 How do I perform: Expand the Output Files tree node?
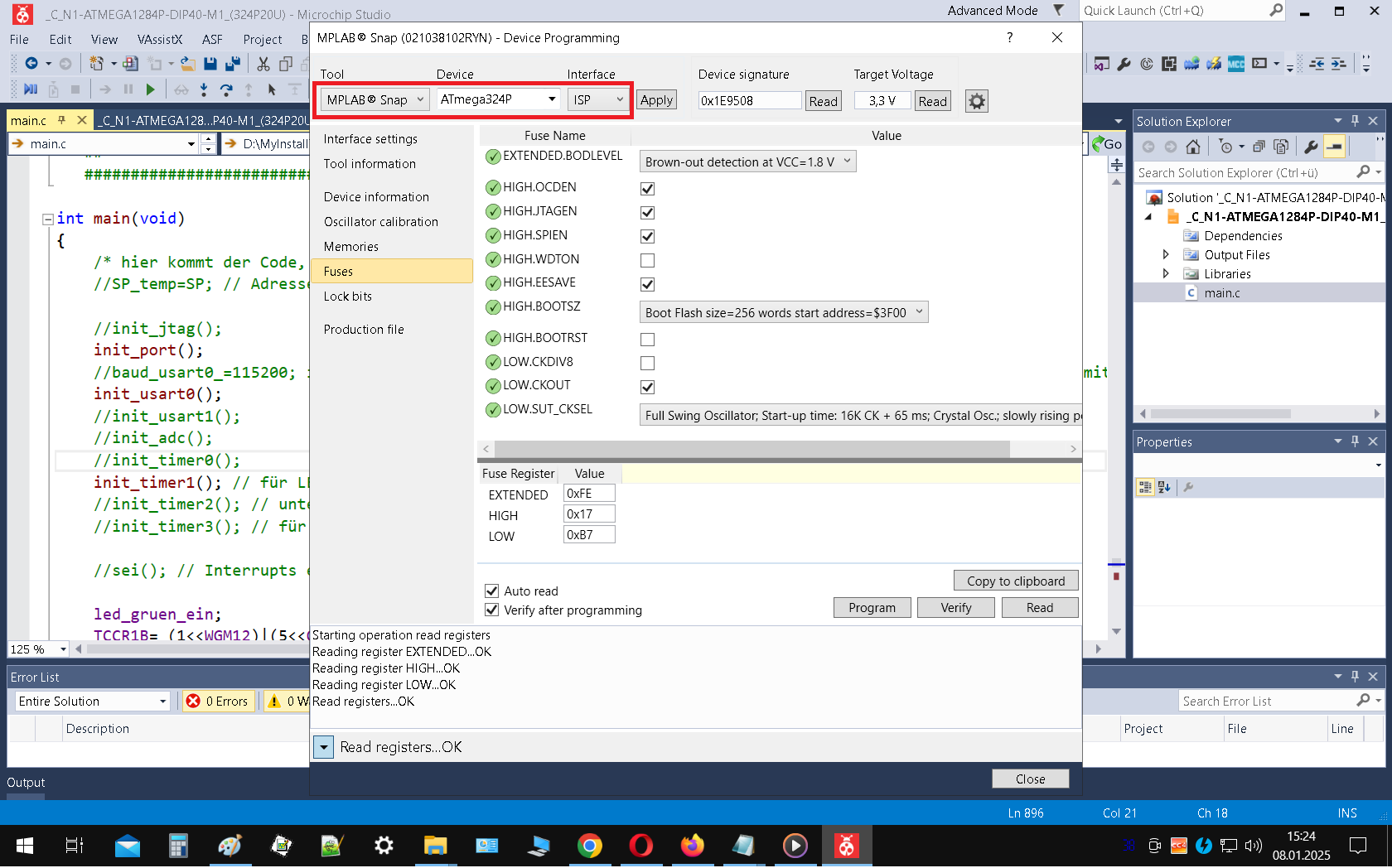[1166, 255]
